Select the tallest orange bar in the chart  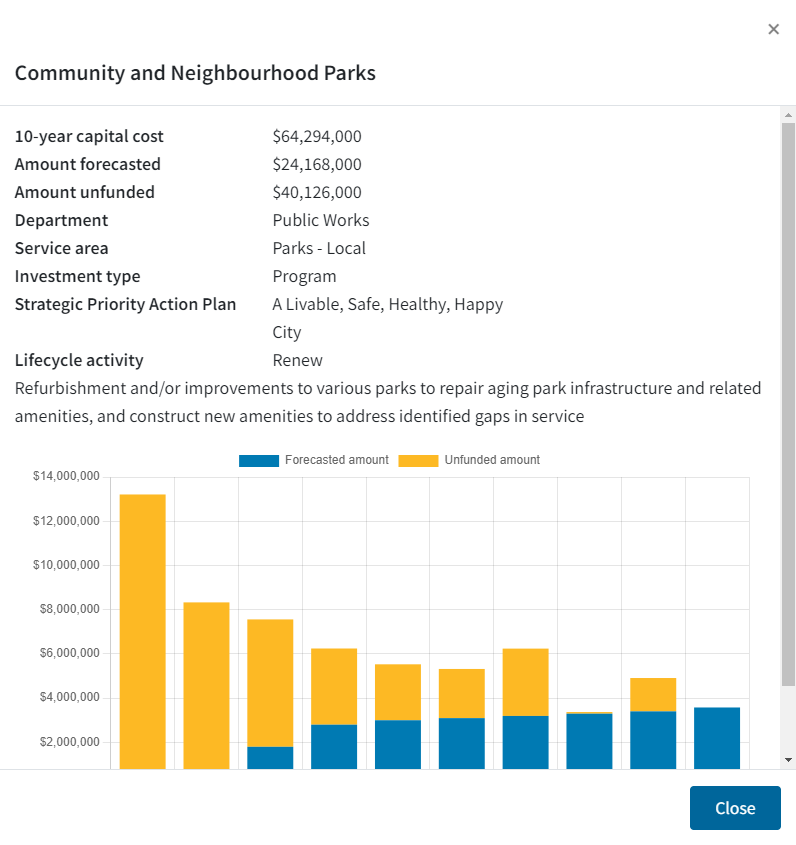[143, 630]
